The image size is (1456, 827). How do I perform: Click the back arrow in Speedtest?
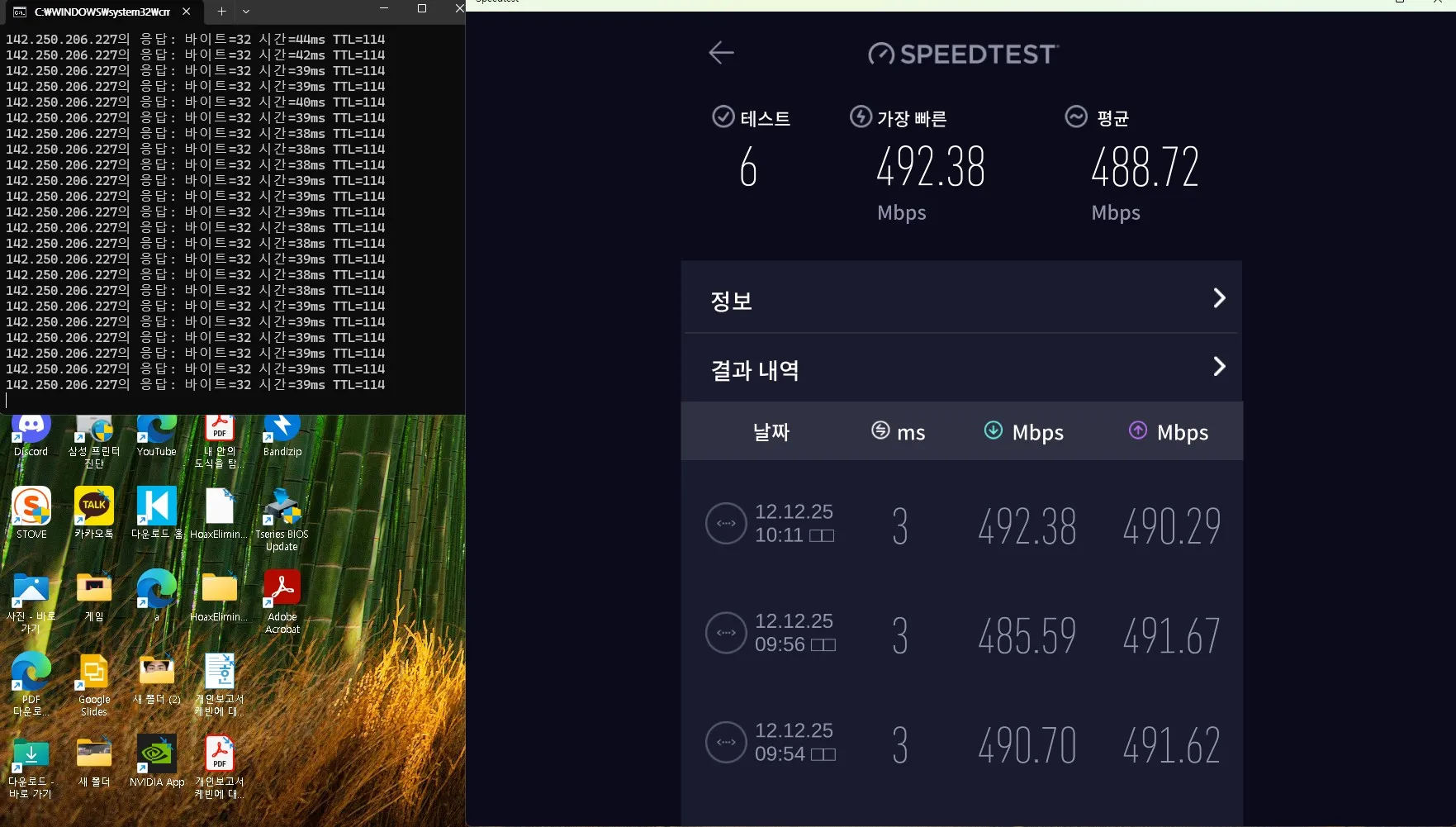pyautogui.click(x=721, y=53)
